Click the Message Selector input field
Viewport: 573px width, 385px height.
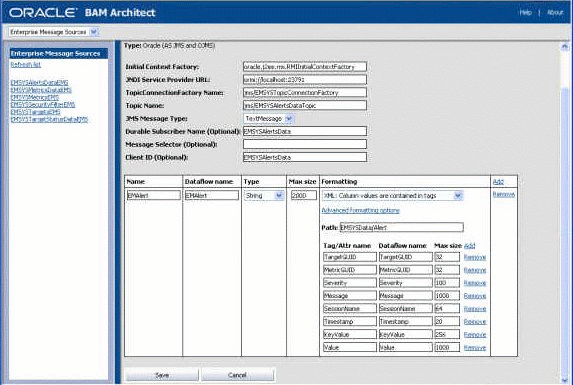coord(305,144)
